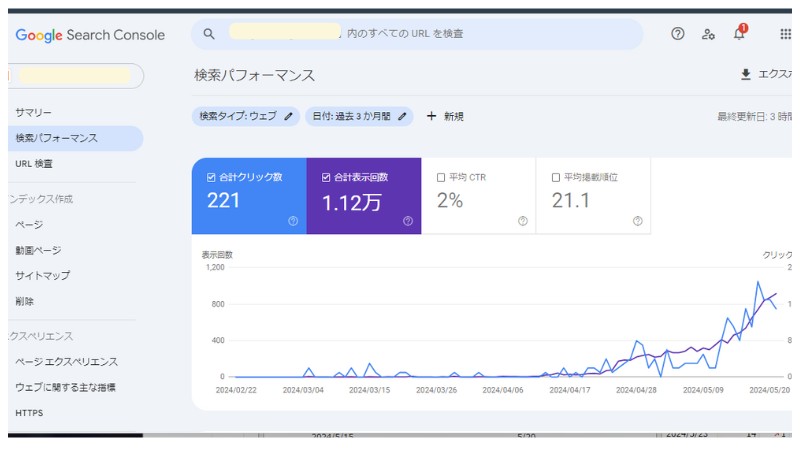Toggle the 合計クリック数 checkbox
The height and width of the screenshot is (450, 800).
click(x=211, y=177)
